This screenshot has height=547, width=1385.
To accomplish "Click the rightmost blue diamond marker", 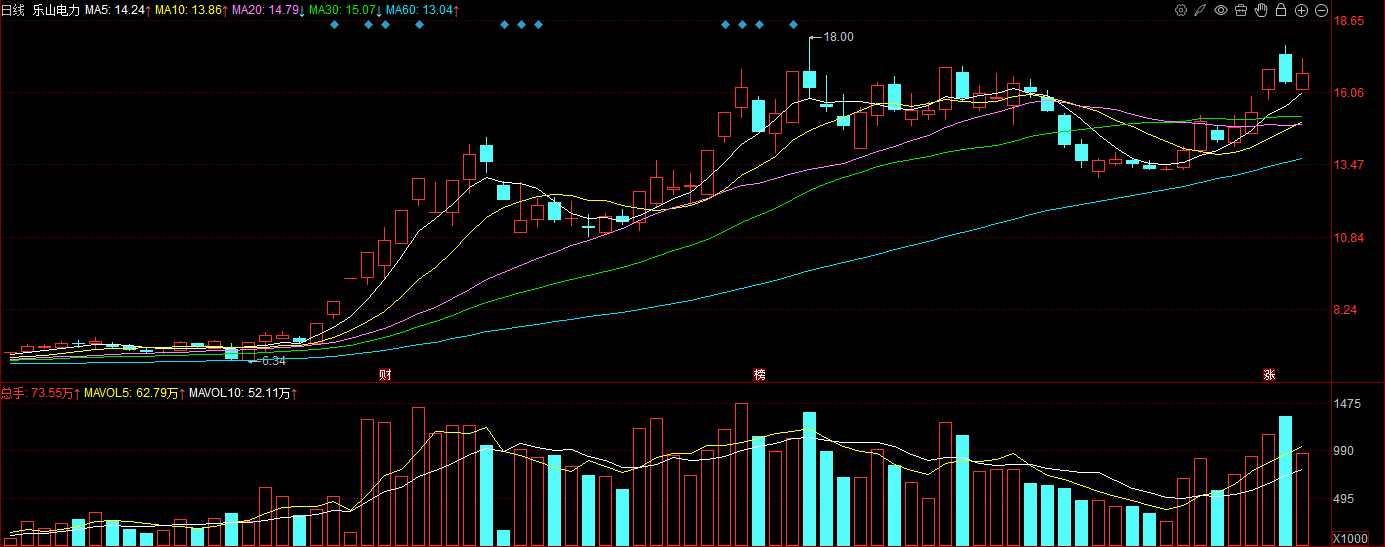I will (x=794, y=24).
